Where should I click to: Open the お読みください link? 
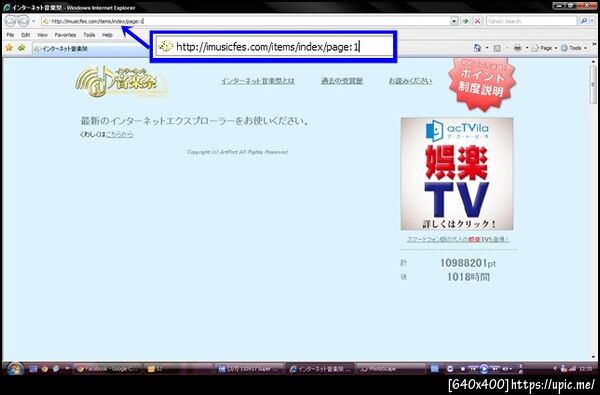pyautogui.click(x=410, y=81)
